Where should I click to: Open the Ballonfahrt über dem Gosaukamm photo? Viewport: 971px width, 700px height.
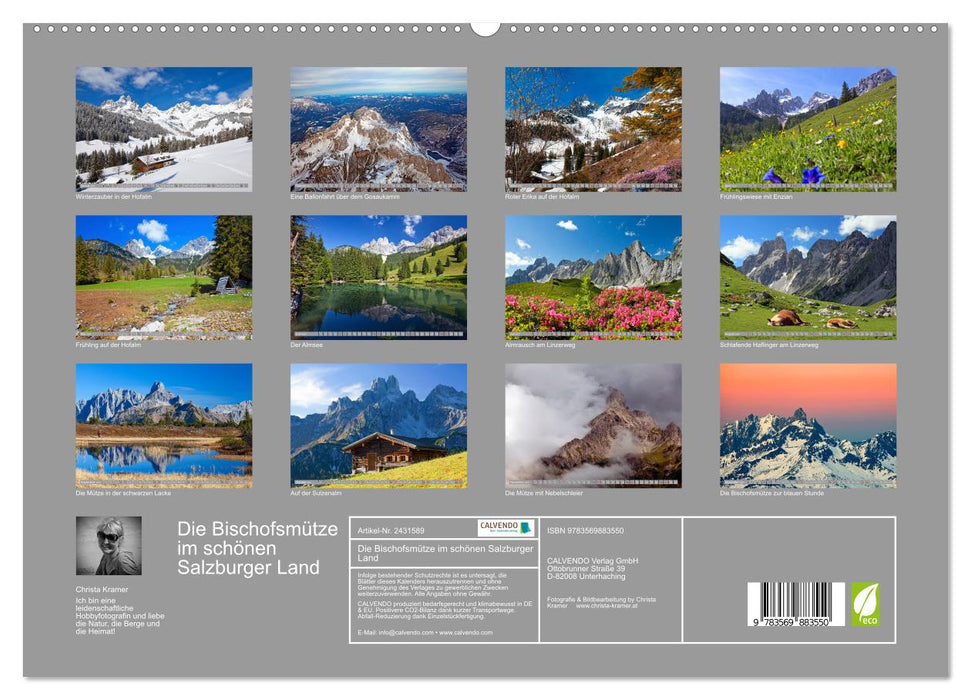(x=378, y=129)
